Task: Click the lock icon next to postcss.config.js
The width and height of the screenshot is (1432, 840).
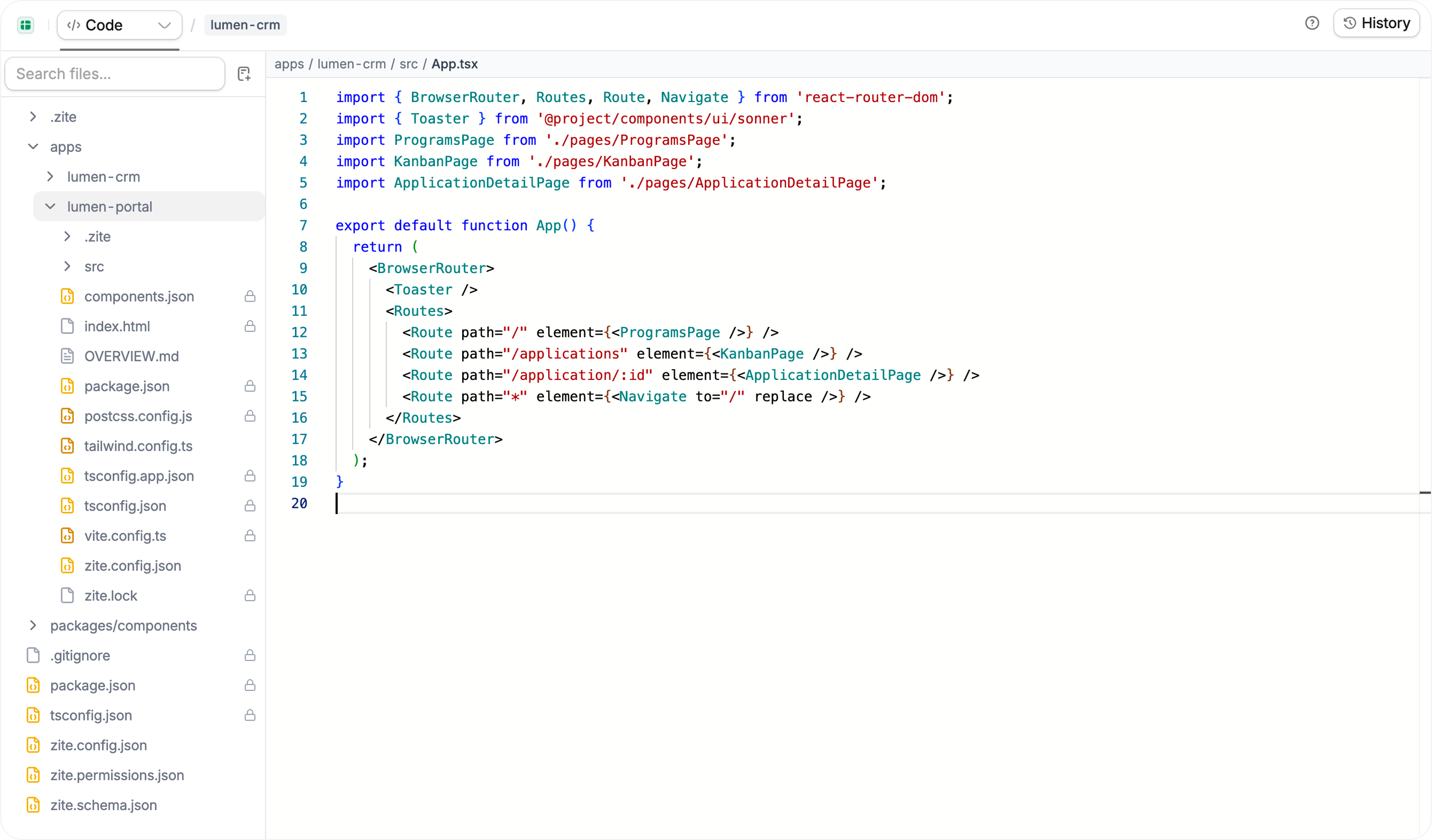Action: (250, 416)
